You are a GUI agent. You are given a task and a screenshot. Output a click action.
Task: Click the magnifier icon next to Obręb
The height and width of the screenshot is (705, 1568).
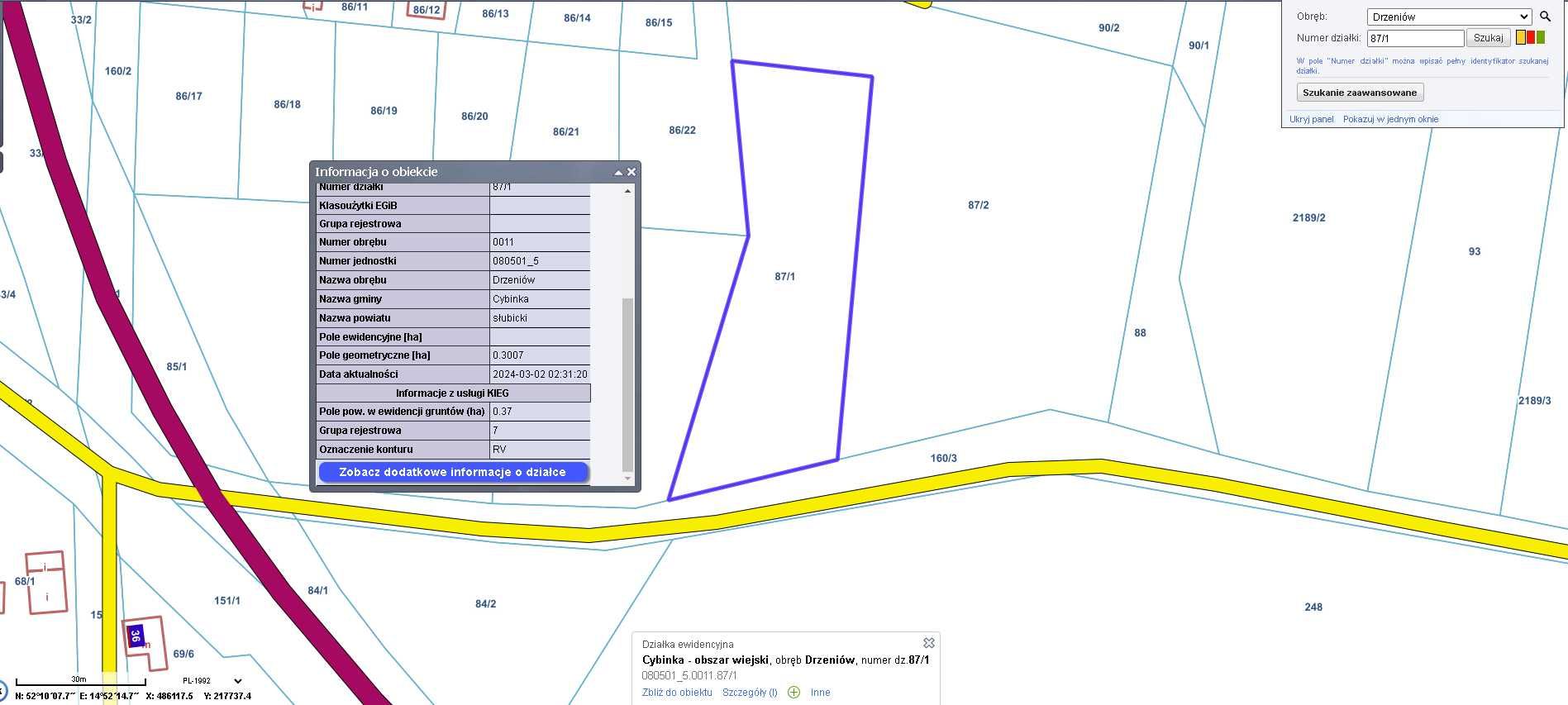tap(1545, 17)
